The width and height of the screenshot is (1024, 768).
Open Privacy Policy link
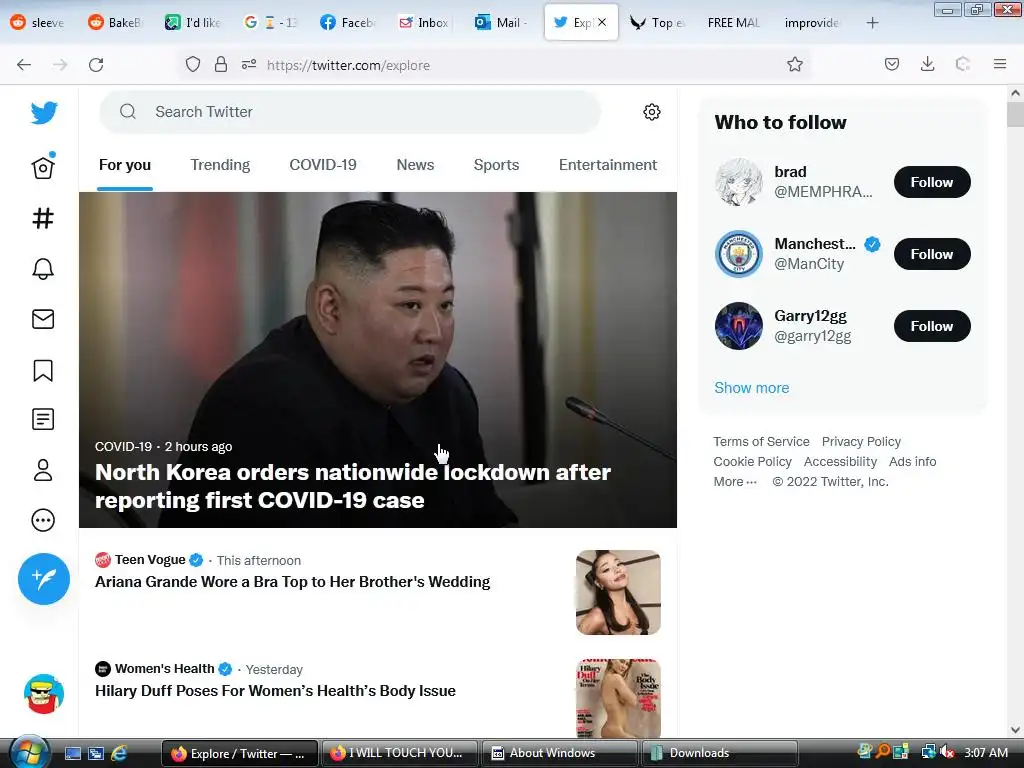(x=861, y=441)
